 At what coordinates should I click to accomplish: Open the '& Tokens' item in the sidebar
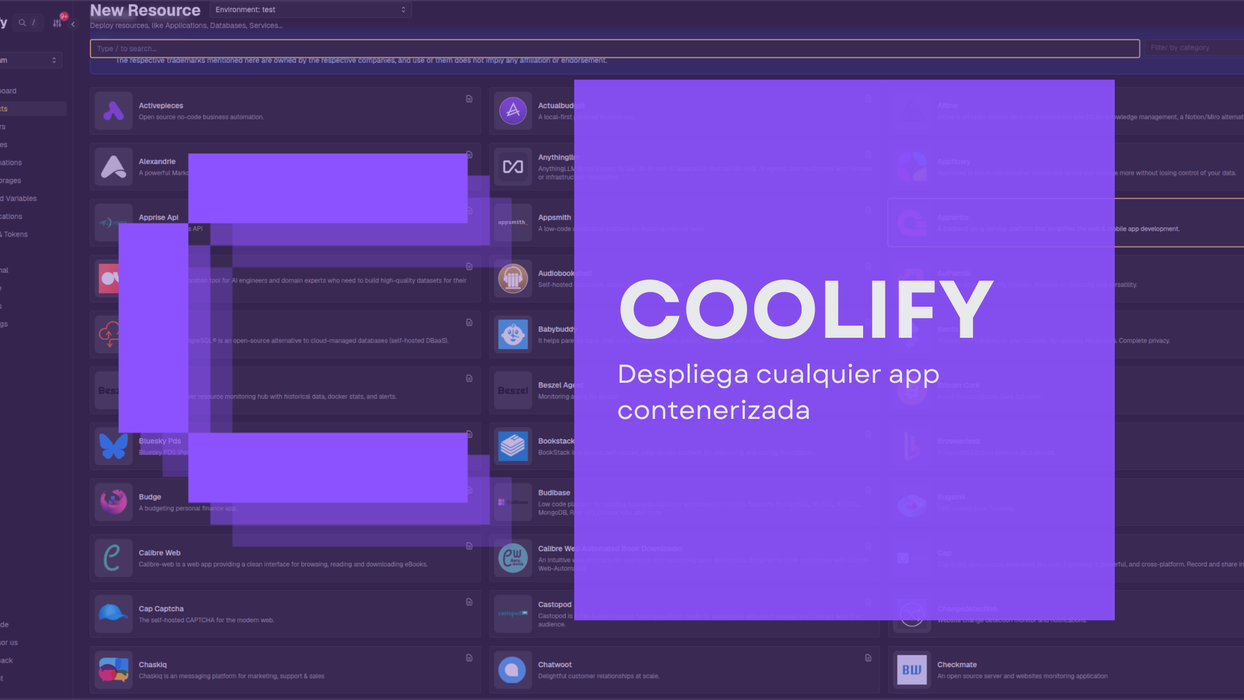point(15,234)
